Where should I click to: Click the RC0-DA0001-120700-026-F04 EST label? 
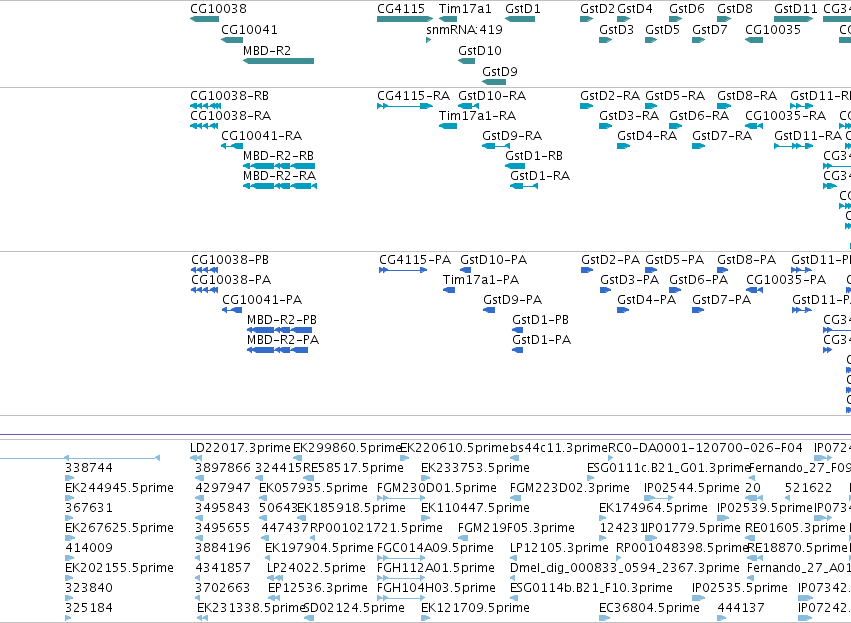click(706, 448)
